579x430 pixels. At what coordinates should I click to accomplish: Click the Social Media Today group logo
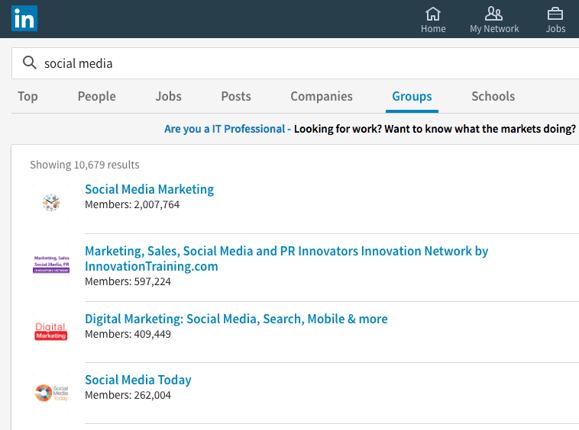pos(51,393)
